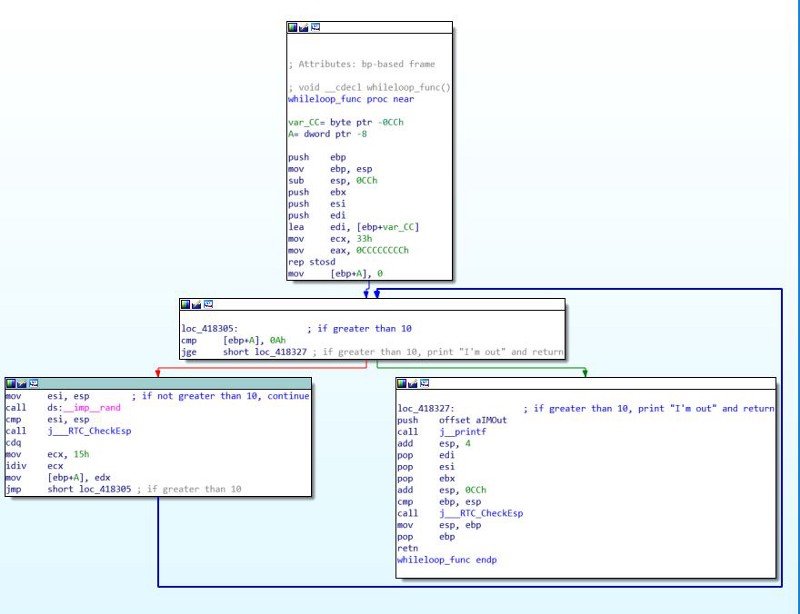
Task: Click the color icon on the printf node
Action: point(402,383)
